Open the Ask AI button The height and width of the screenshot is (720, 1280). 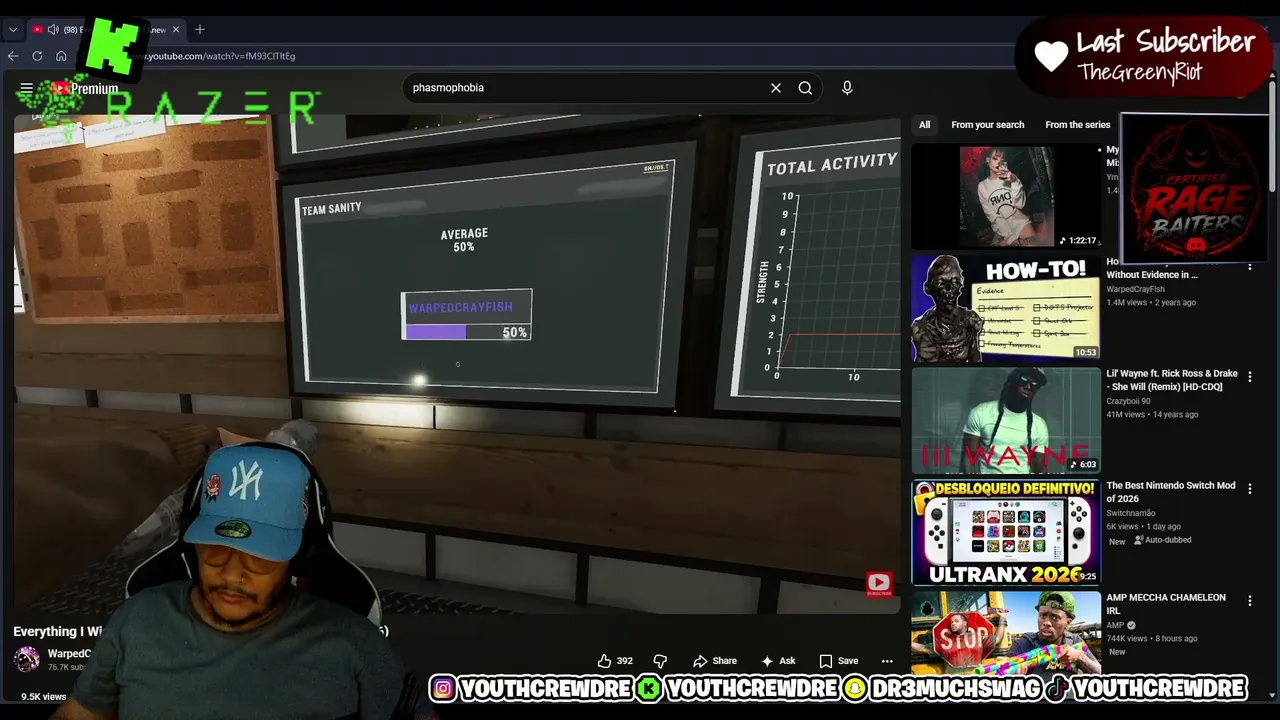tap(778, 661)
